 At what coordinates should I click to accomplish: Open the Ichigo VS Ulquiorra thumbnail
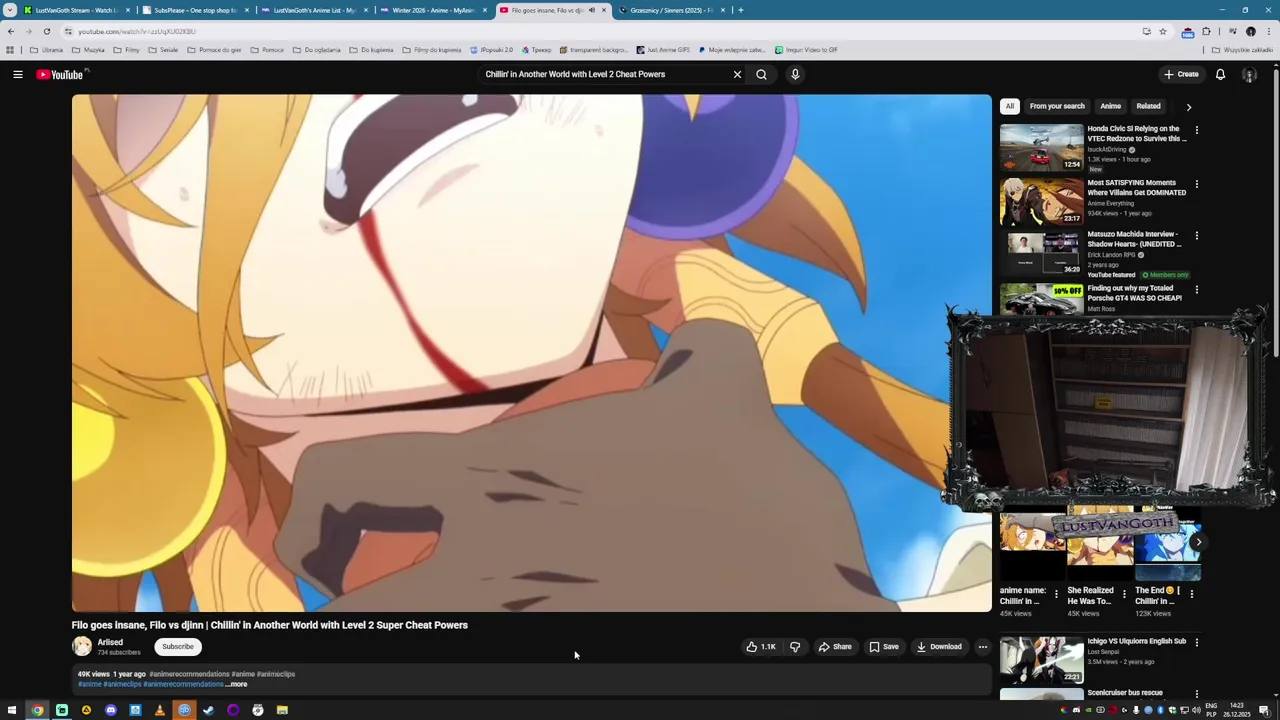[x=1041, y=660]
